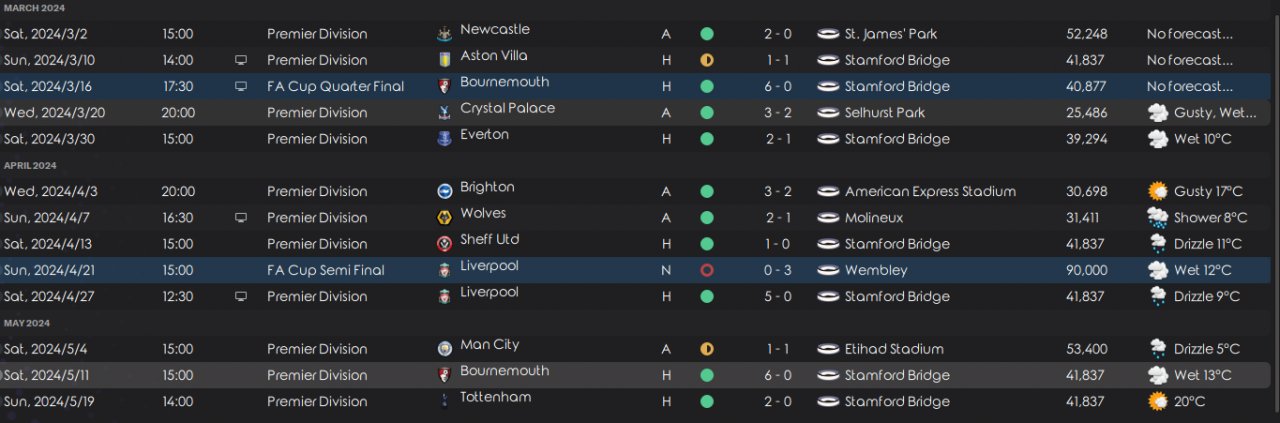The height and width of the screenshot is (423, 1280).
Task: Open the Everton team link
Action: (x=485, y=135)
